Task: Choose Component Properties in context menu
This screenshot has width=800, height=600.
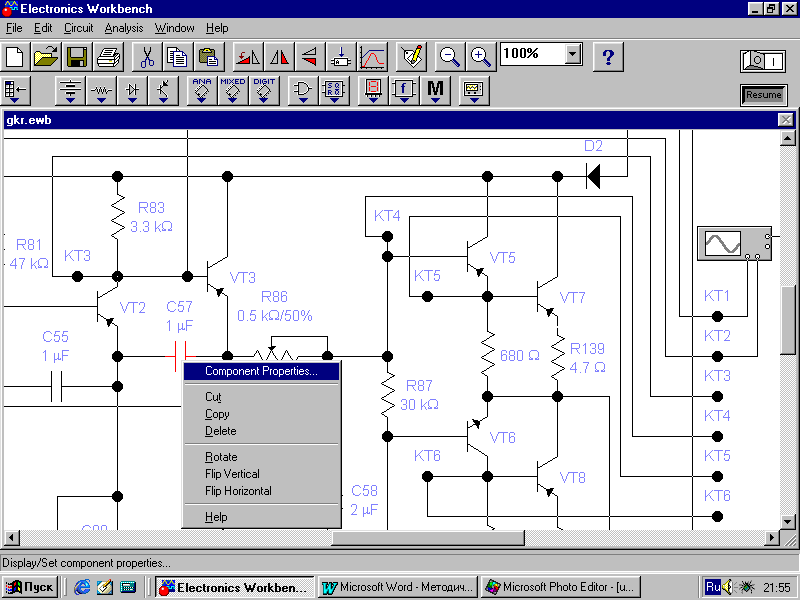Action: (x=261, y=371)
